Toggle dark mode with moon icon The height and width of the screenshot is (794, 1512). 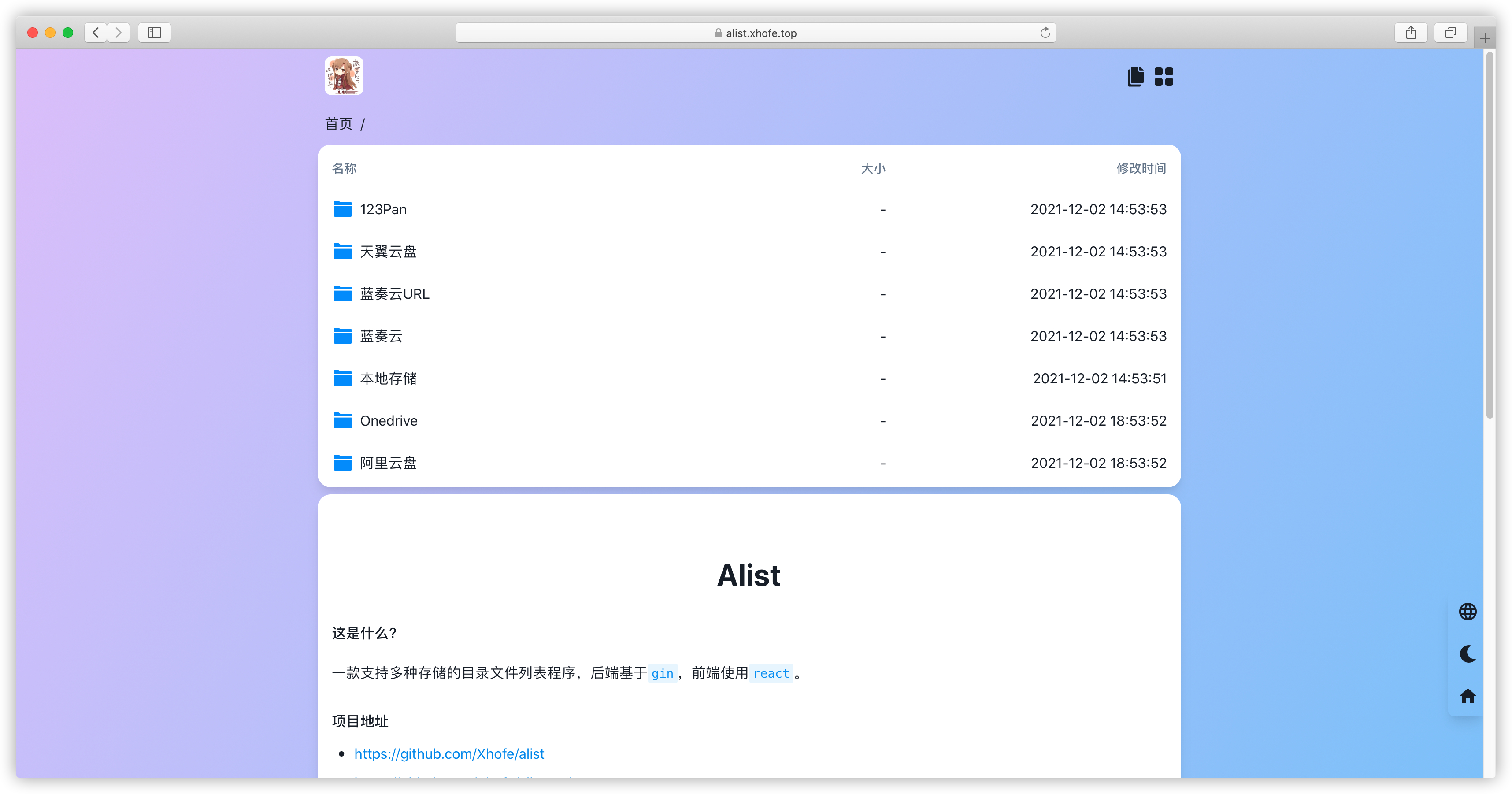1468,654
